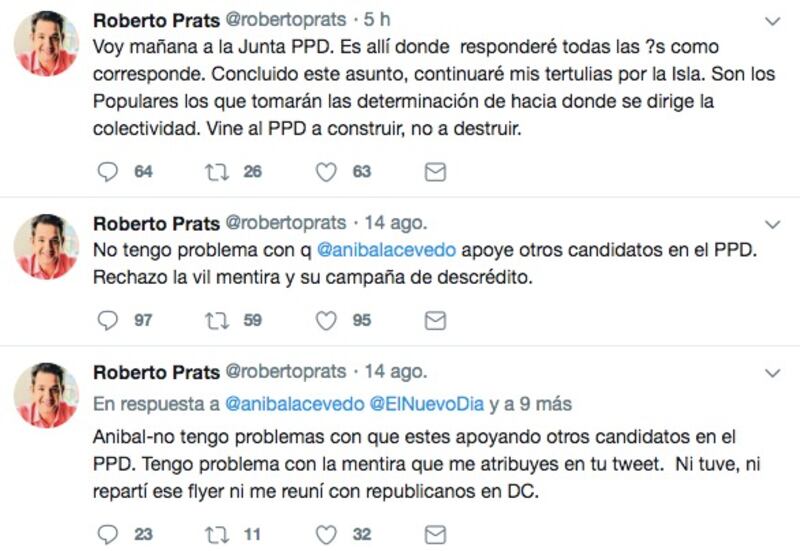Like the 'Anibal-no tengo problemas' tweet

[x=326, y=535]
